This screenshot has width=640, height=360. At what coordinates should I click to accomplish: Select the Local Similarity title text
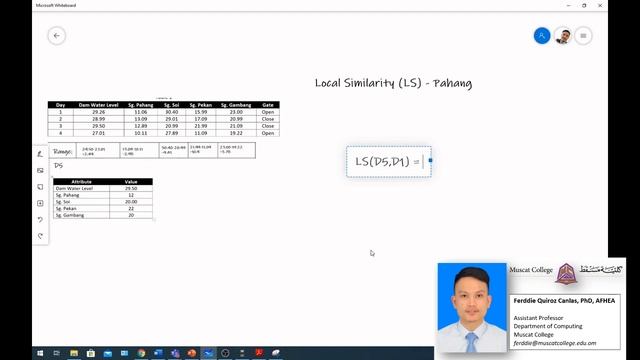(393, 83)
